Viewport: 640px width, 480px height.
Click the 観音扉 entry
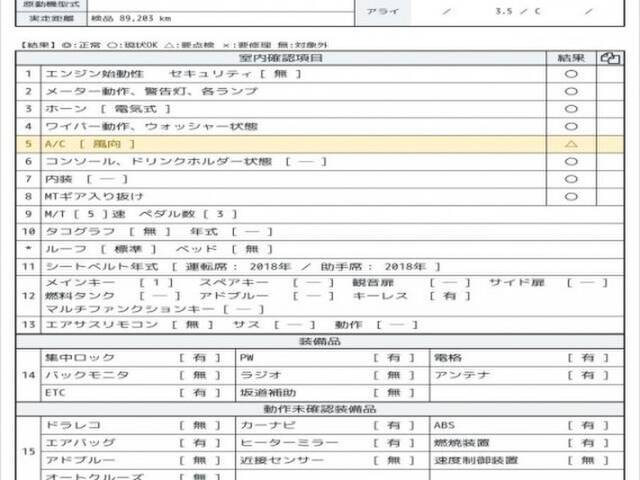click(x=411, y=282)
